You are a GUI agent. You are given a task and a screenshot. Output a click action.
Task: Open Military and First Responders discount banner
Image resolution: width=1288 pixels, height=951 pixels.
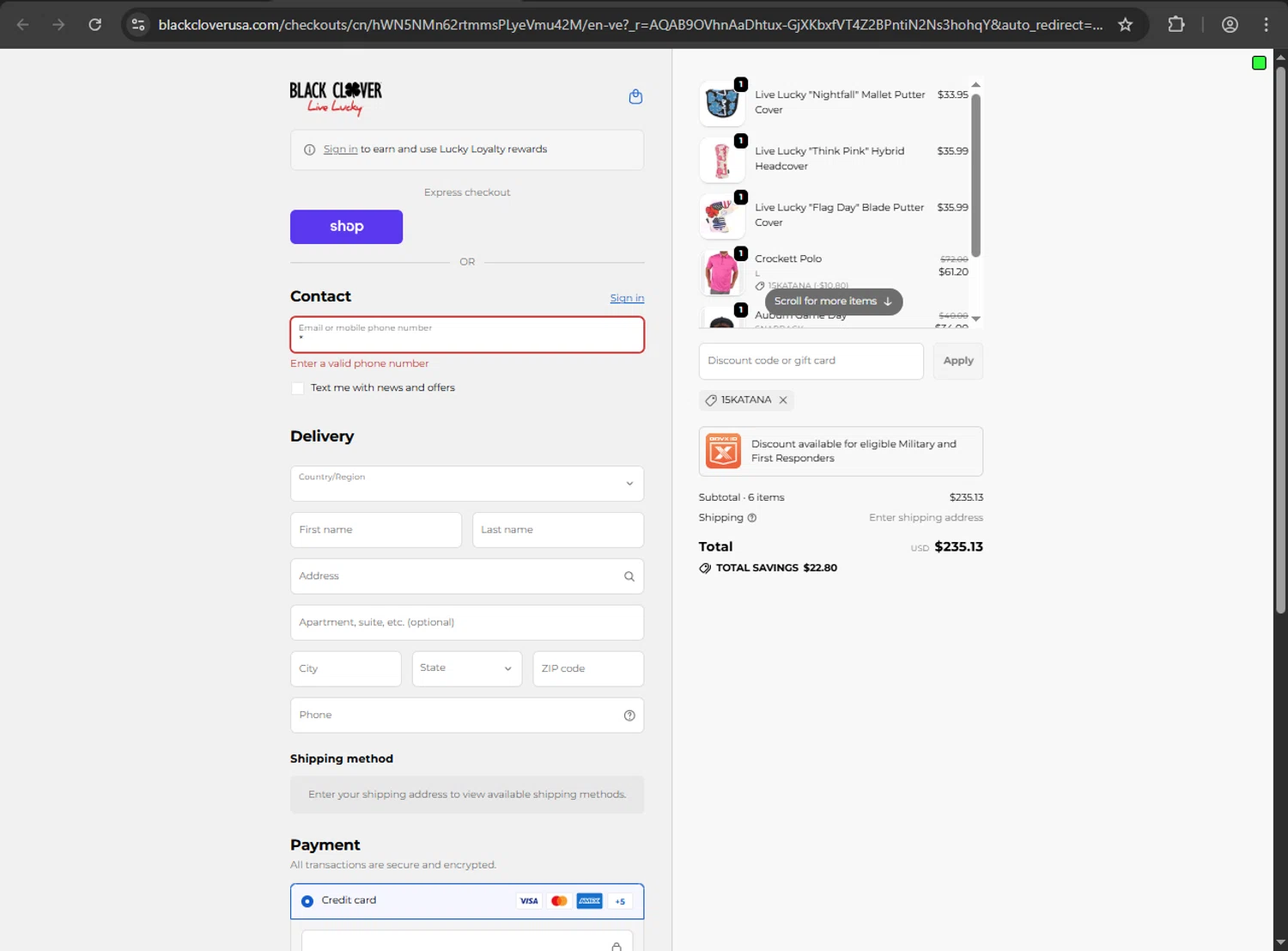[841, 451]
